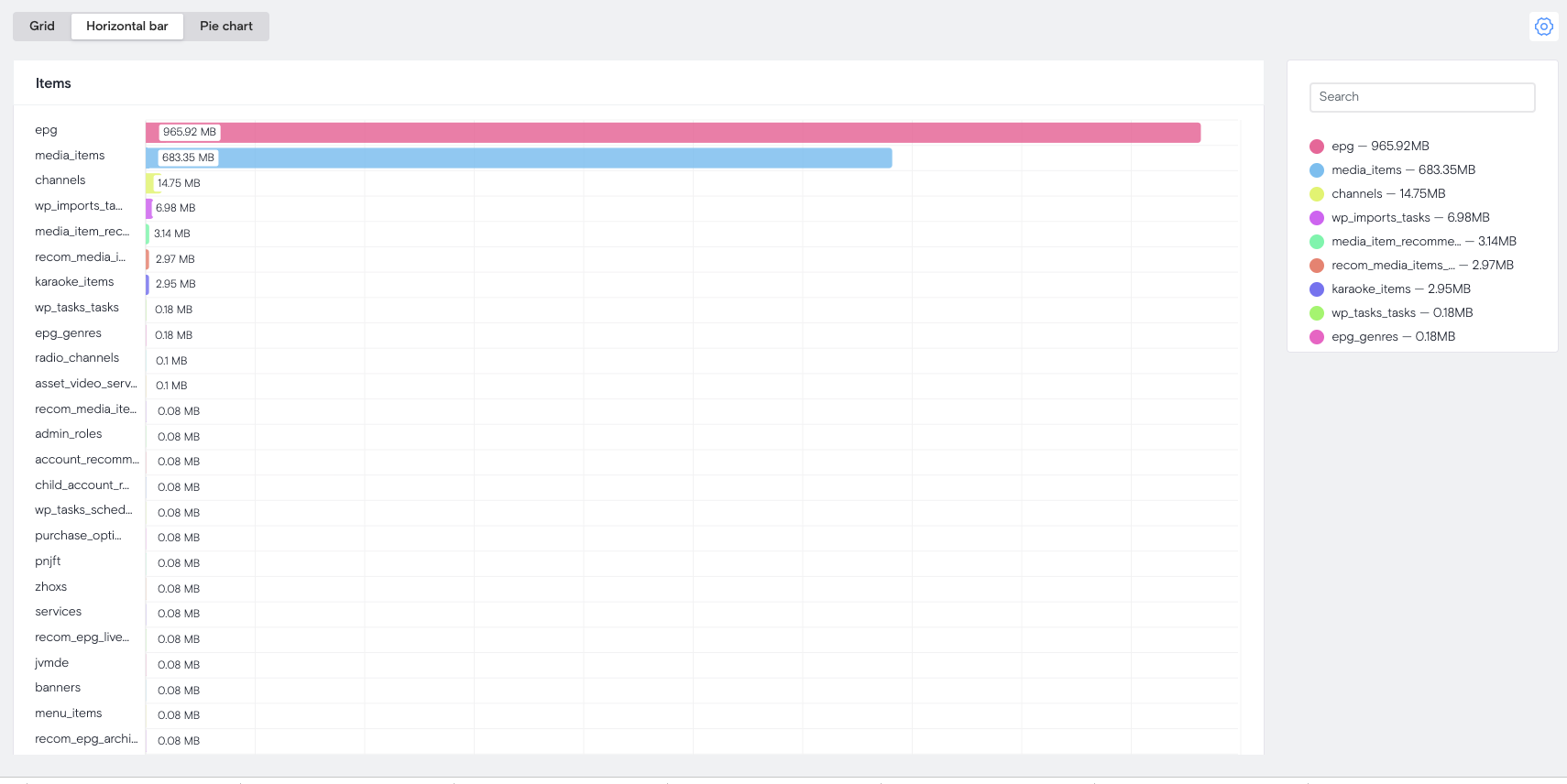
Task: Toggle the epg_genres legend magenta dot
Action: (x=1317, y=337)
